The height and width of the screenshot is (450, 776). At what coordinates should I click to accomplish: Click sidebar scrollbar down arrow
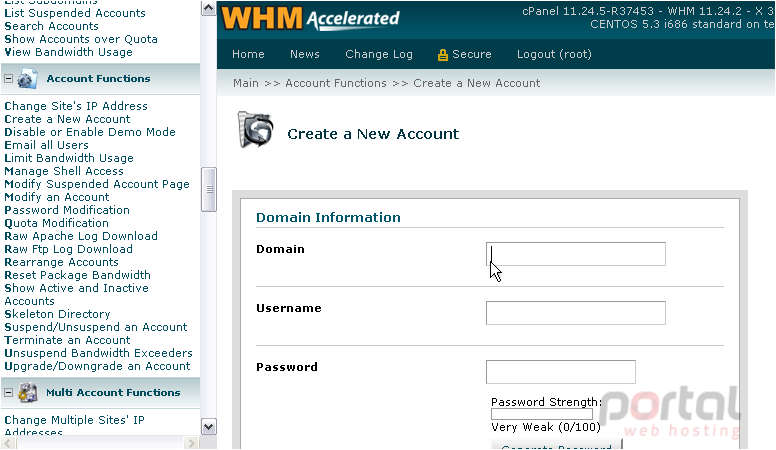pyautogui.click(x=209, y=427)
